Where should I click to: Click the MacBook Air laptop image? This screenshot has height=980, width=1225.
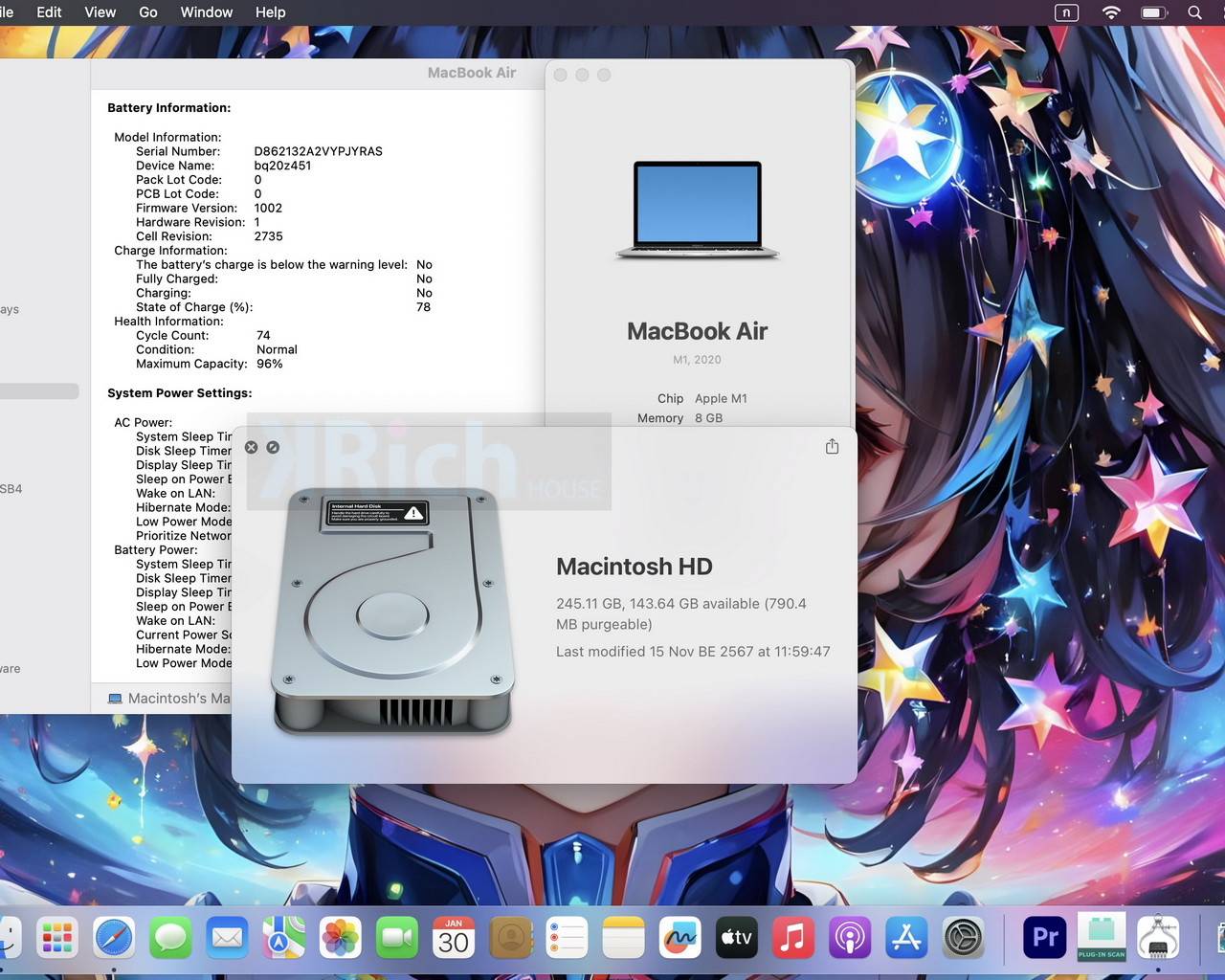tap(698, 211)
